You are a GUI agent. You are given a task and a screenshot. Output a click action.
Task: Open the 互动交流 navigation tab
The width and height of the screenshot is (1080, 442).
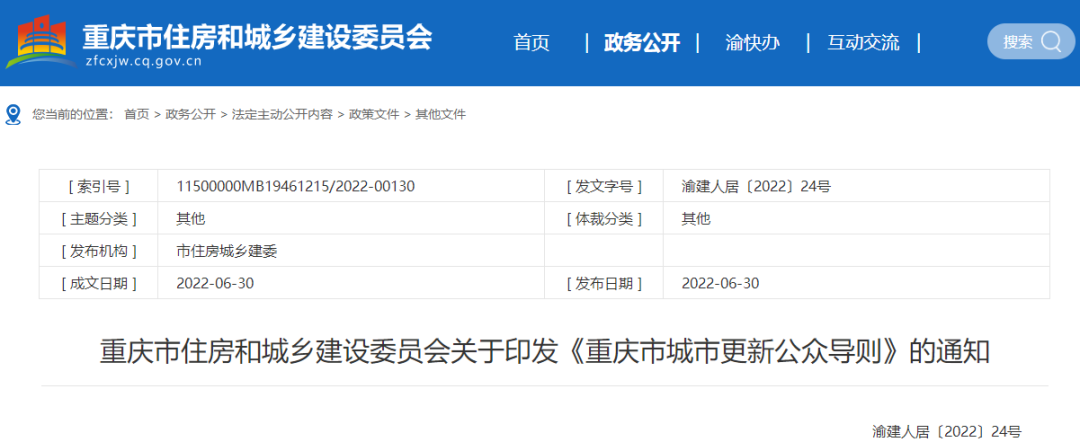point(863,43)
